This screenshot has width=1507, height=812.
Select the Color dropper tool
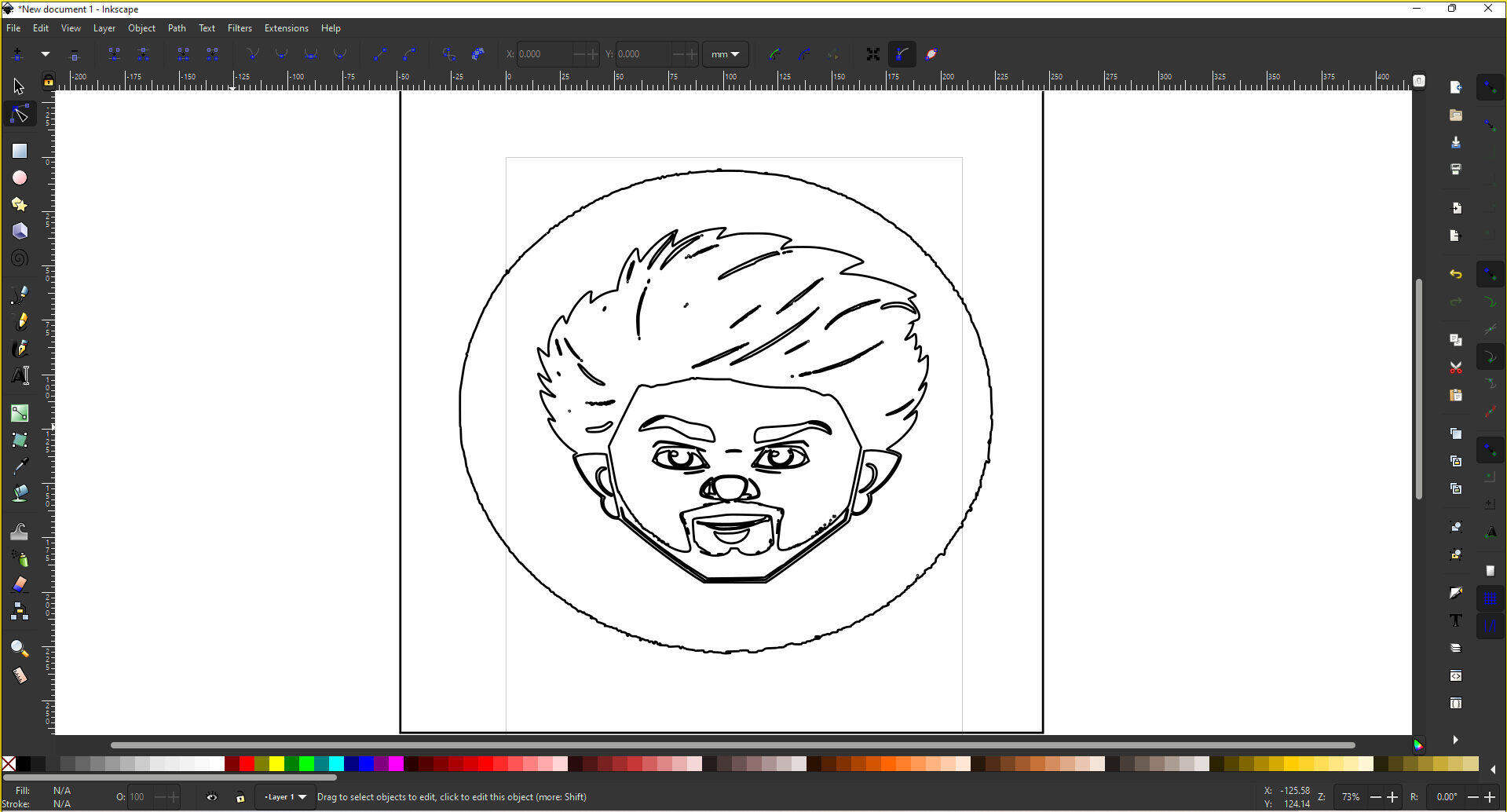pos(19,466)
